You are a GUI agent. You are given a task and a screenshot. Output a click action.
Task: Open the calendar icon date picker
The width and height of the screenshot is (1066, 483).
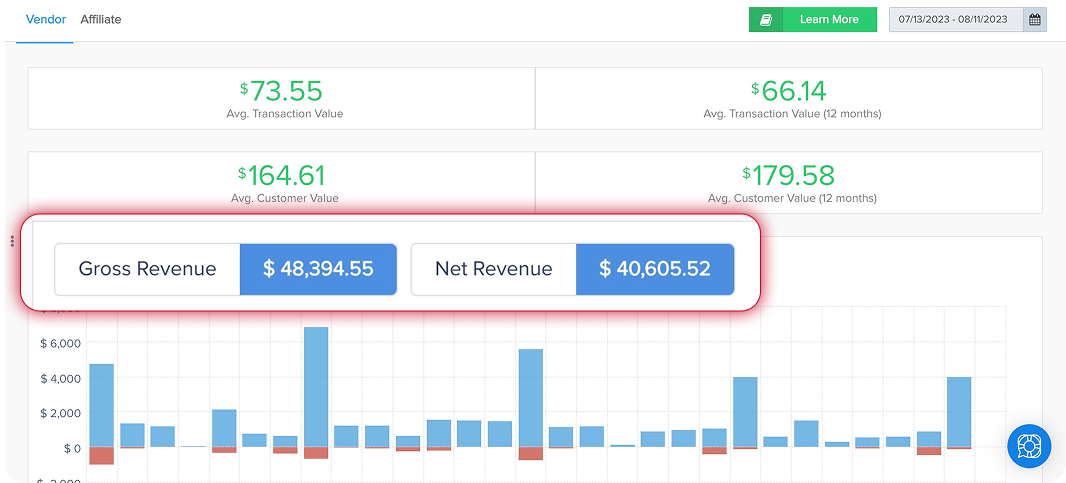click(x=1035, y=19)
